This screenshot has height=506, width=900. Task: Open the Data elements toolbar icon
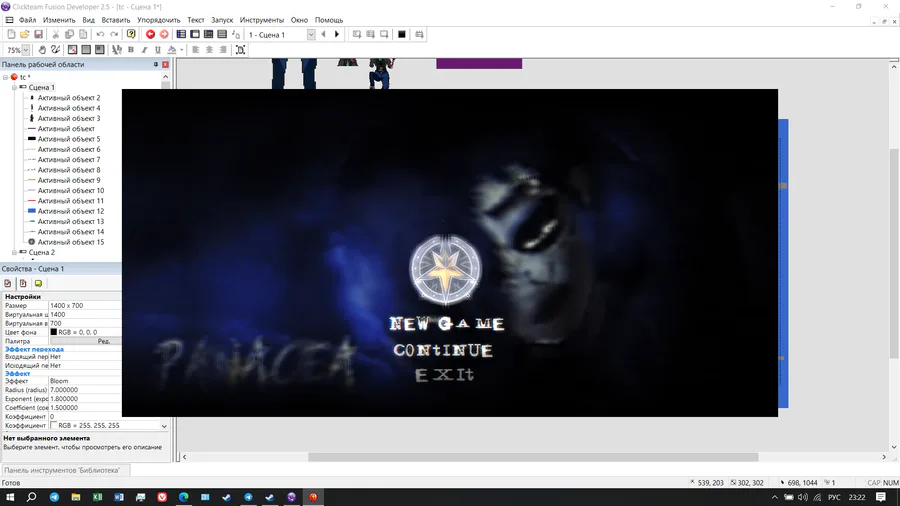236,34
